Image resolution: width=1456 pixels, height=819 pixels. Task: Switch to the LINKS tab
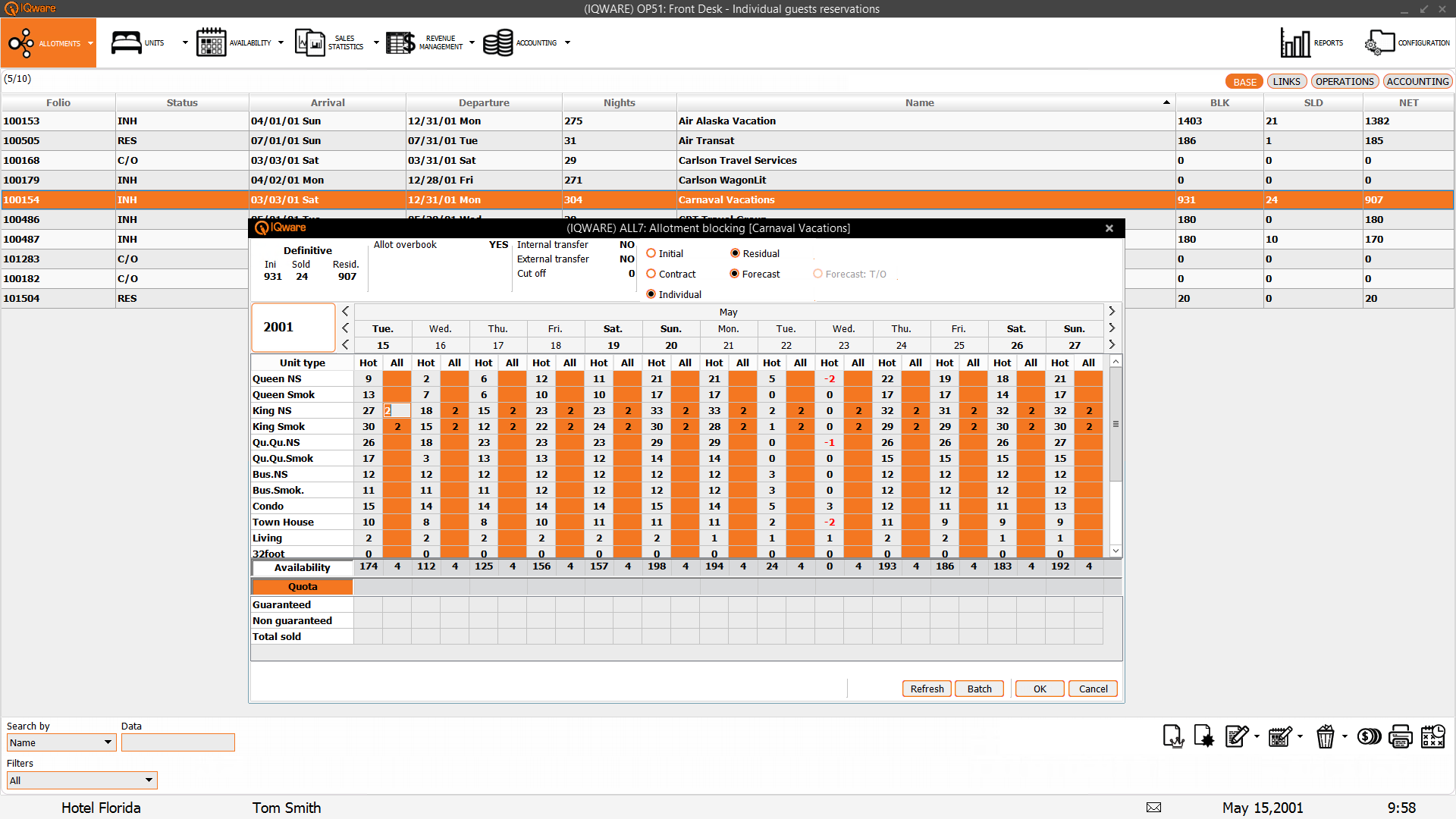point(1287,82)
